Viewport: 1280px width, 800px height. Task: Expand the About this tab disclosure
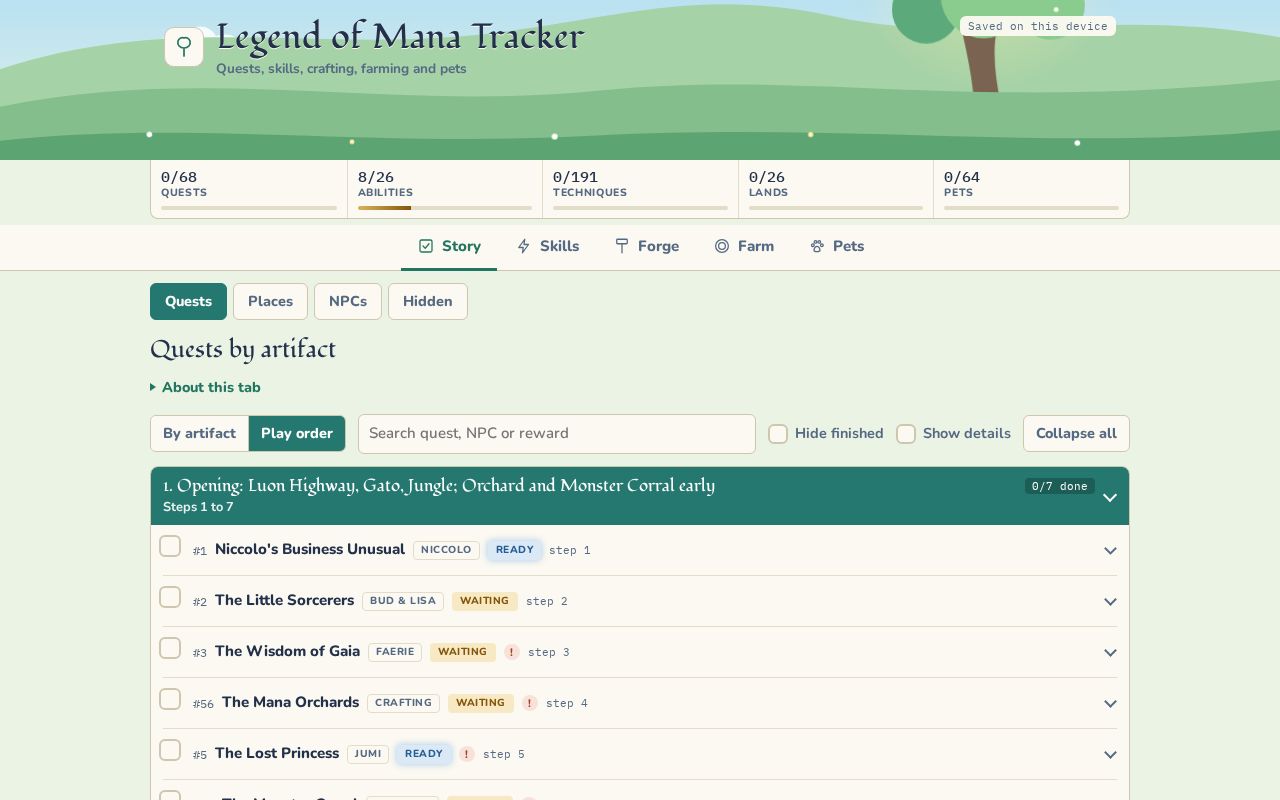point(206,387)
